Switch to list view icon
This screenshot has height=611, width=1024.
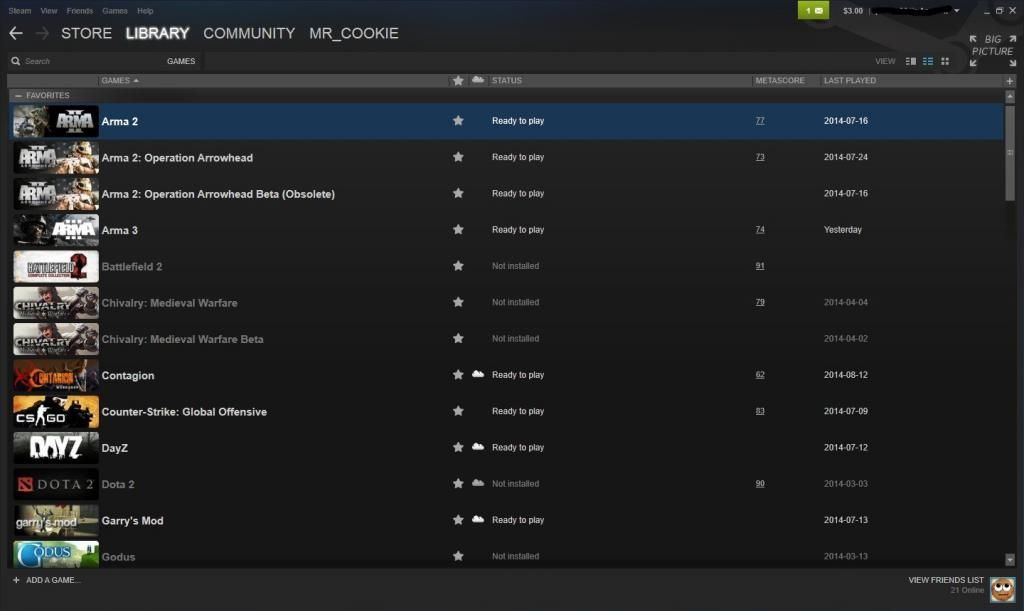point(928,61)
